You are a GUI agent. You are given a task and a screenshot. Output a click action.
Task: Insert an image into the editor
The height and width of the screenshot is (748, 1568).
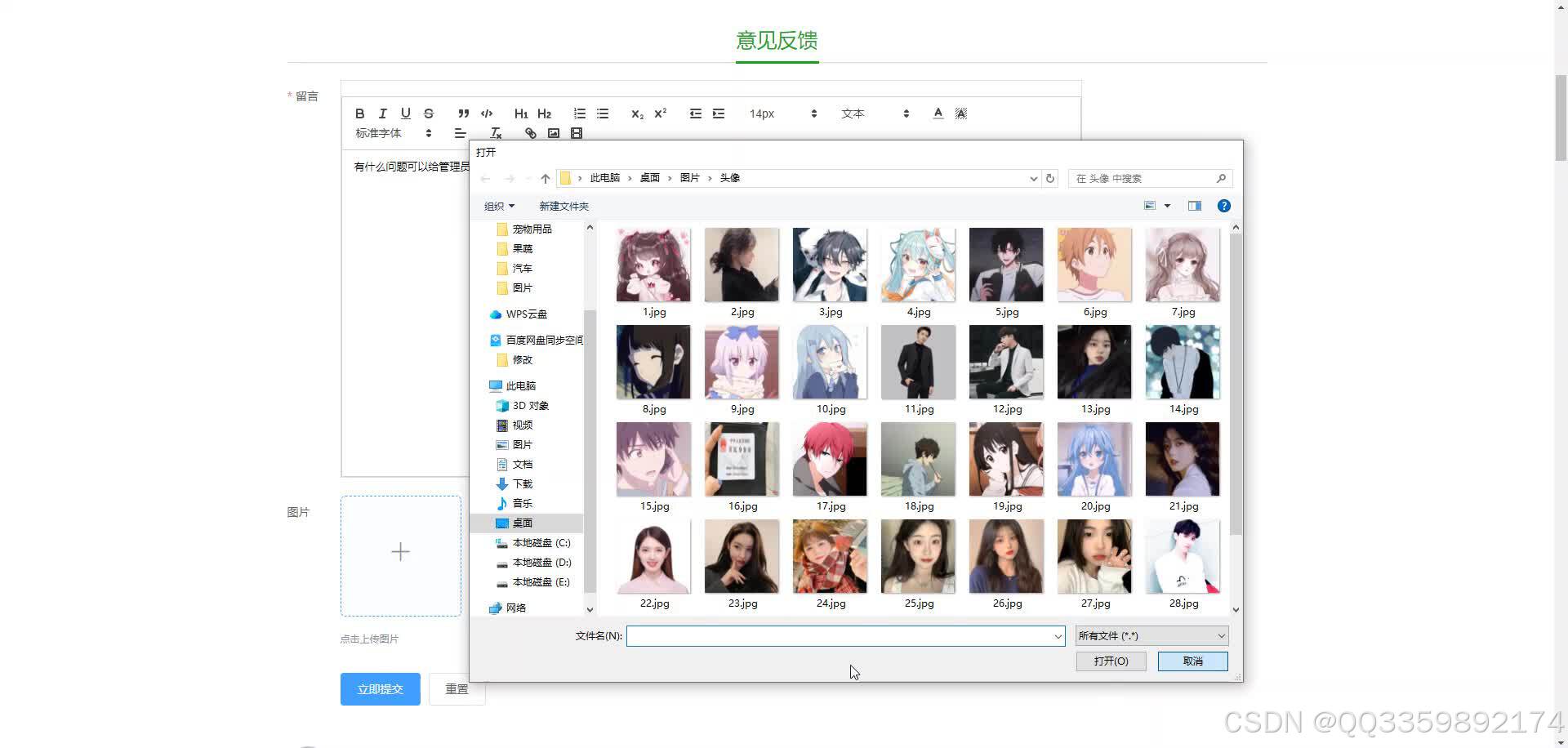pyautogui.click(x=554, y=133)
